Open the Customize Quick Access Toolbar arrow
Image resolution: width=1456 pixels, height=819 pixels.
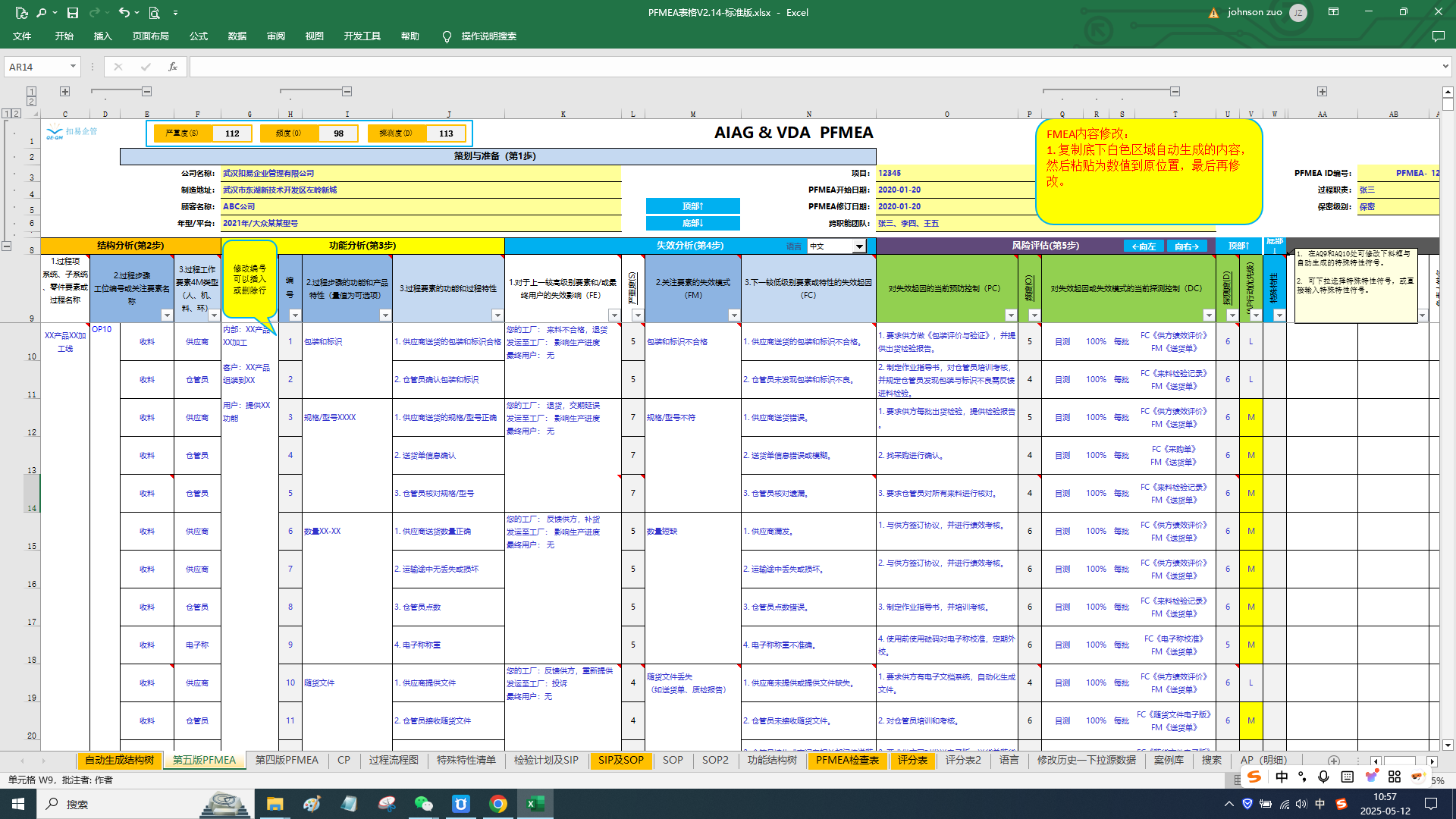click(175, 13)
